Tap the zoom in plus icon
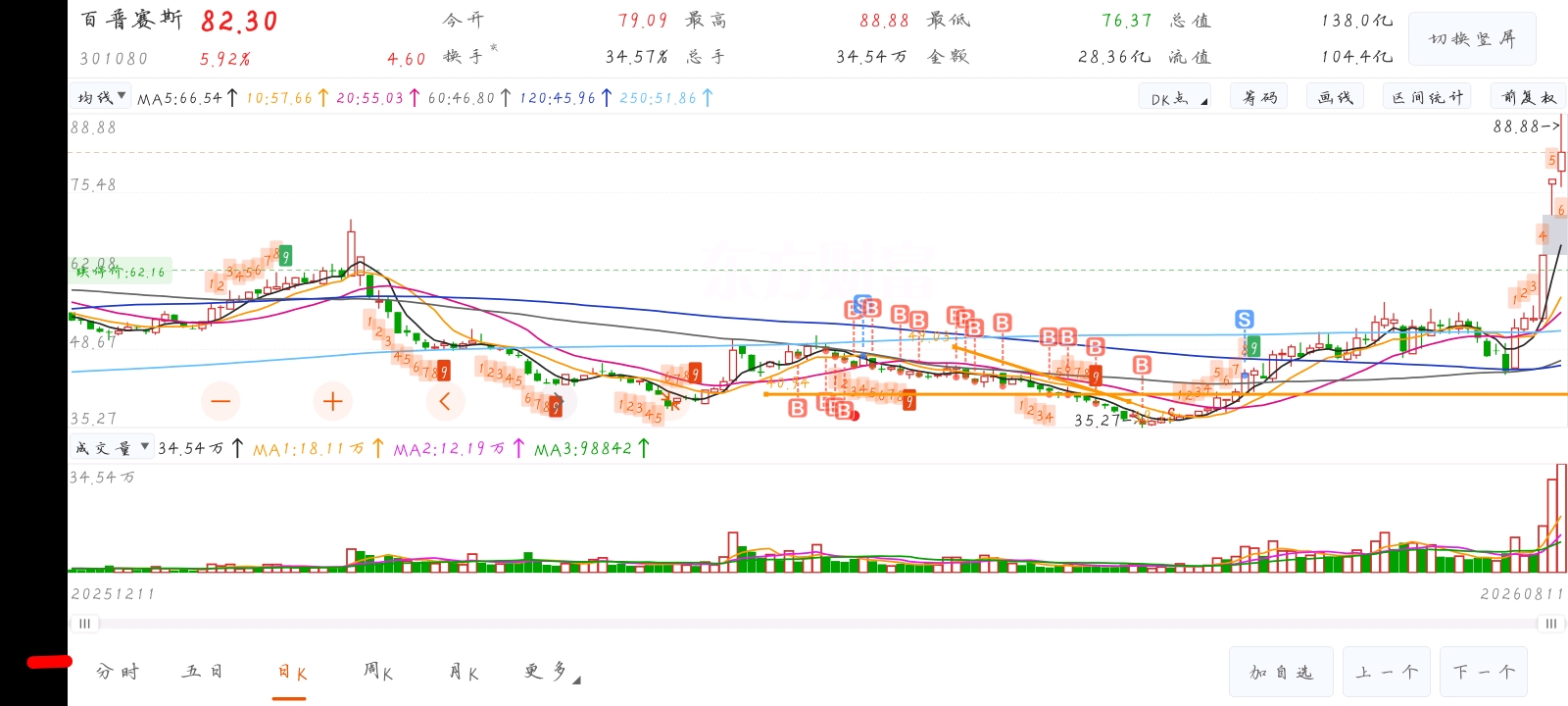The height and width of the screenshot is (706, 1568). [x=332, y=401]
